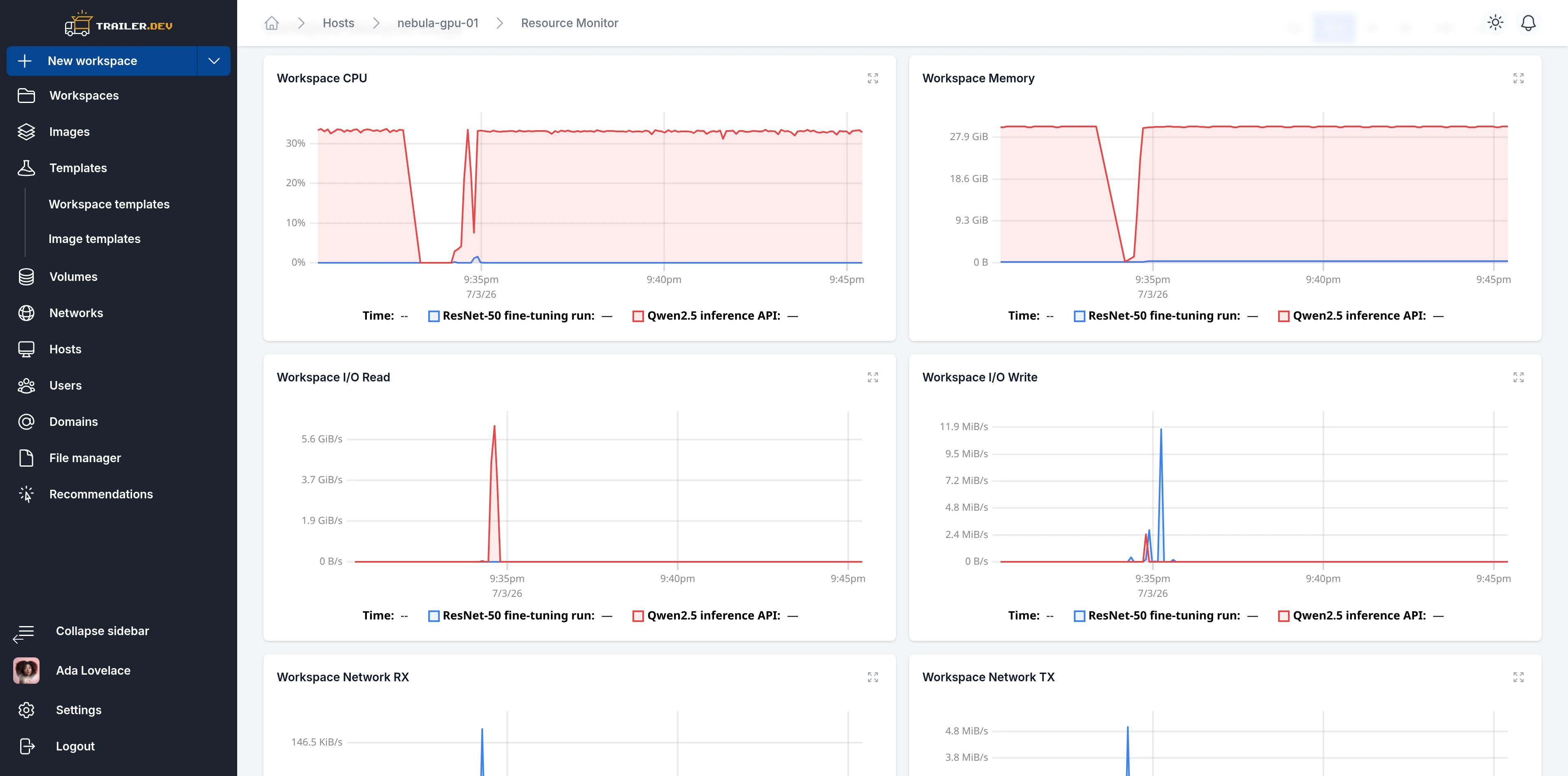Click the Hosts breadcrumb link

coord(338,23)
